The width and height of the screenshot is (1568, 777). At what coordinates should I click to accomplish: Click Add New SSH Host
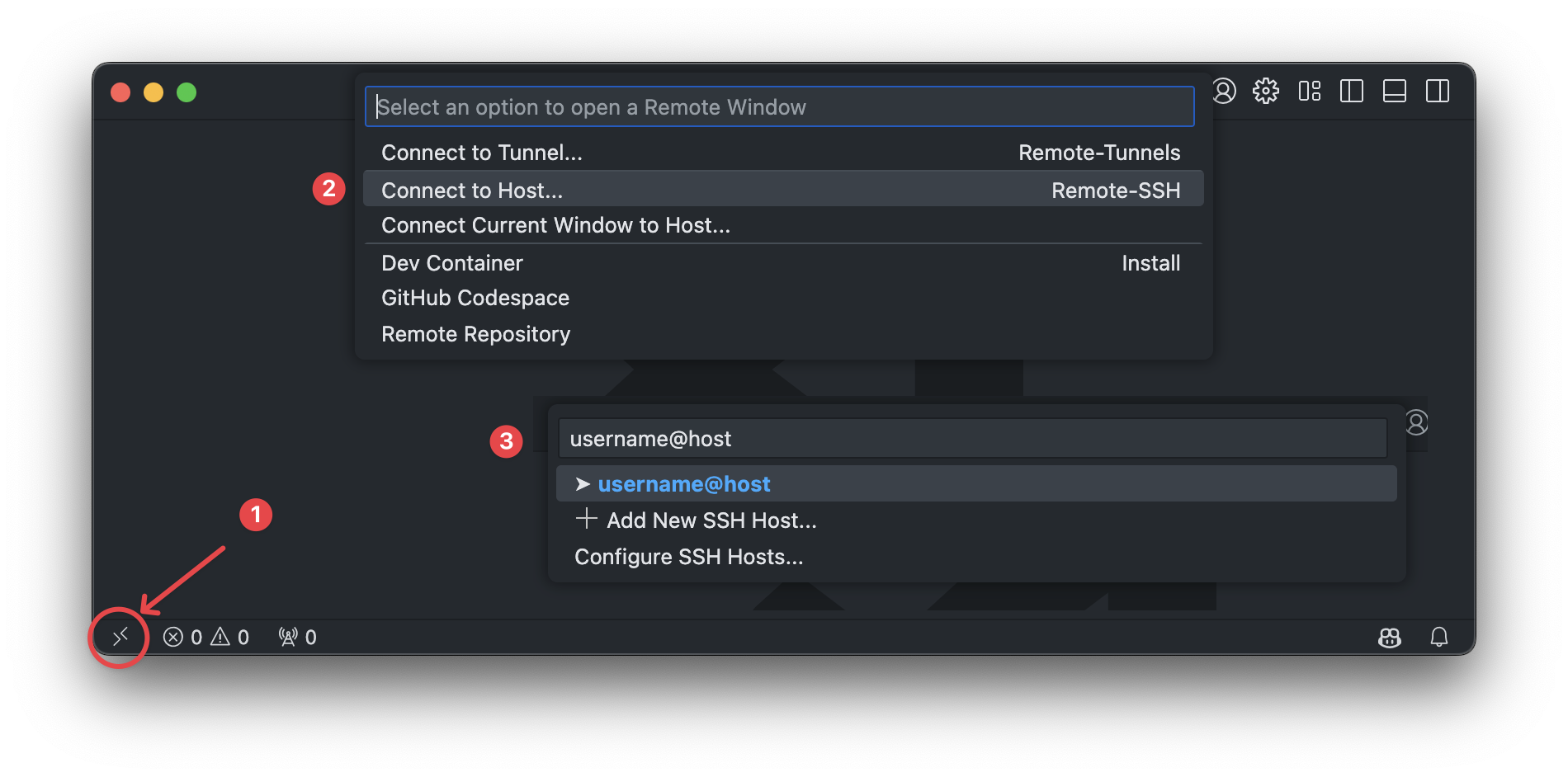click(711, 520)
